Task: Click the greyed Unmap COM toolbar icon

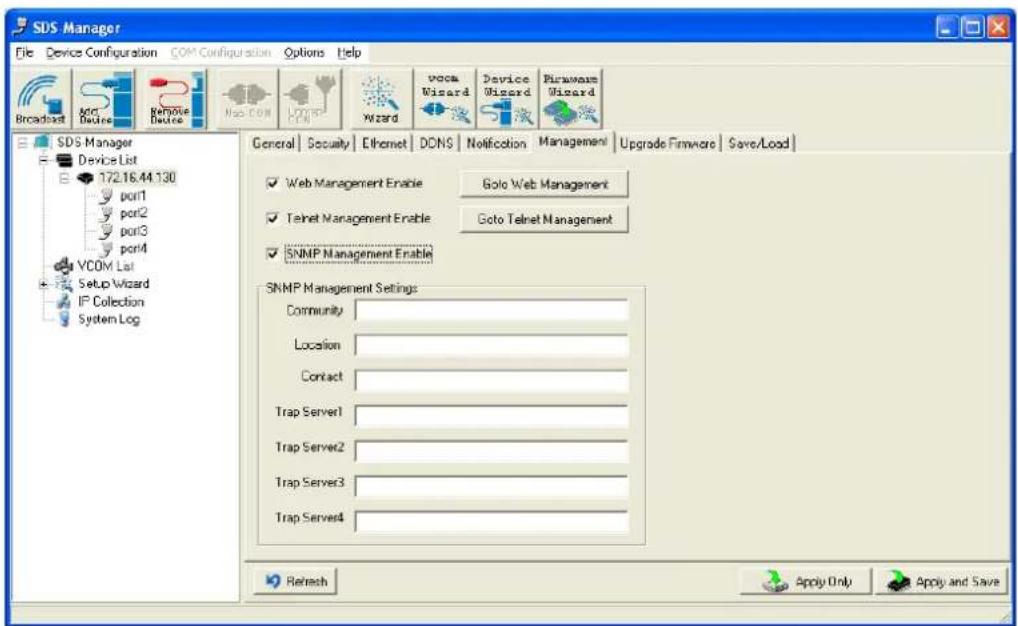Action: pyautogui.click(x=310, y=99)
